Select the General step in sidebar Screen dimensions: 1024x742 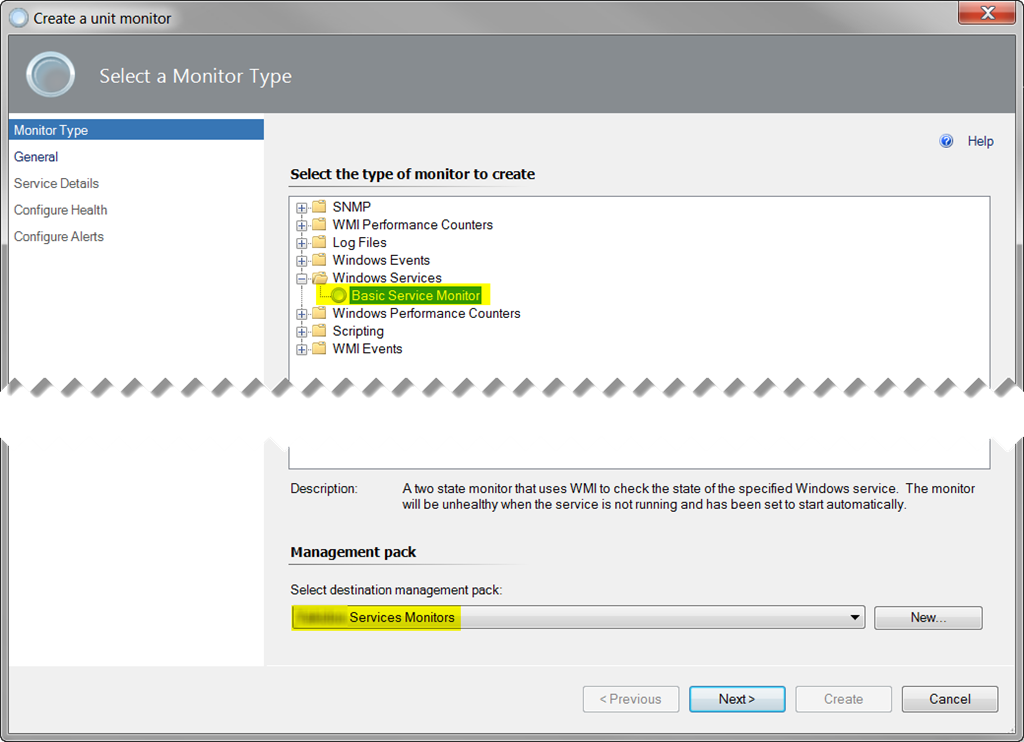click(x=36, y=157)
